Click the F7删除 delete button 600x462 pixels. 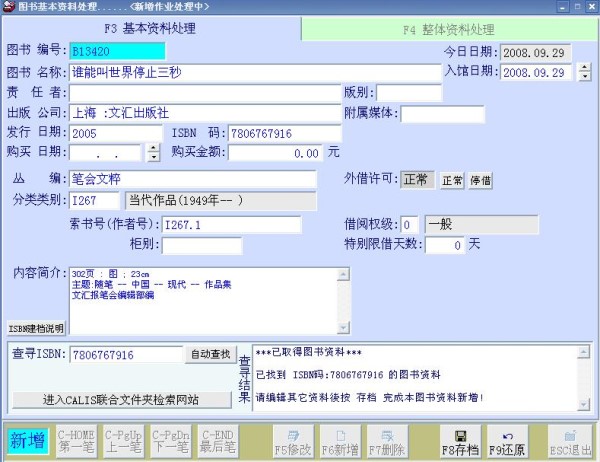(387, 441)
